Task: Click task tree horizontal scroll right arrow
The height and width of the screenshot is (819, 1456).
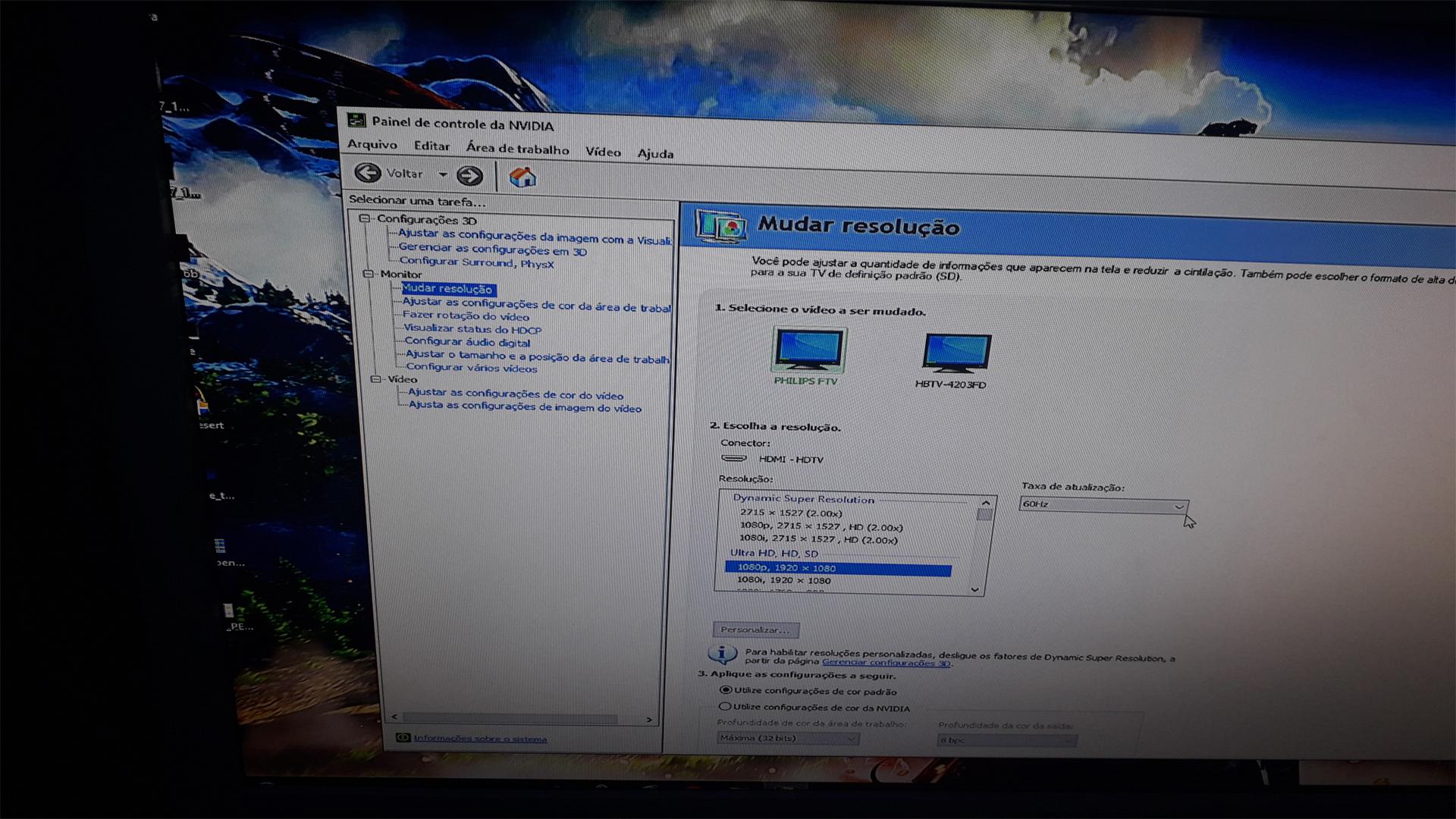Action: point(649,719)
